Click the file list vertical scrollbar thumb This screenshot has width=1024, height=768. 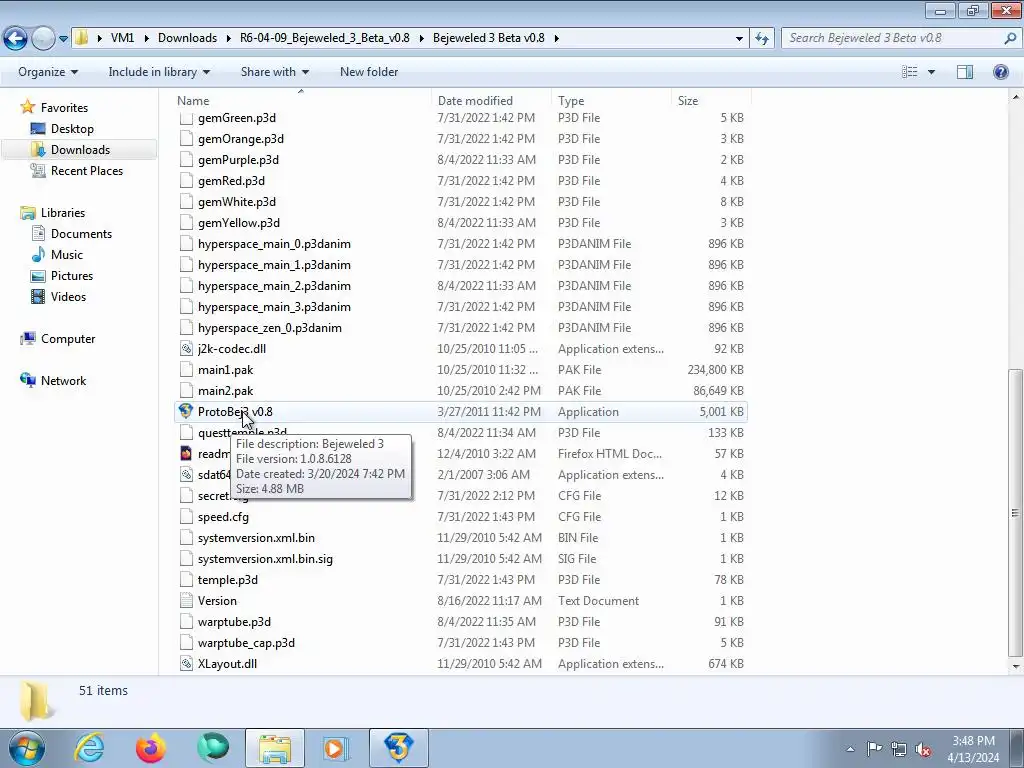pyautogui.click(x=1016, y=513)
